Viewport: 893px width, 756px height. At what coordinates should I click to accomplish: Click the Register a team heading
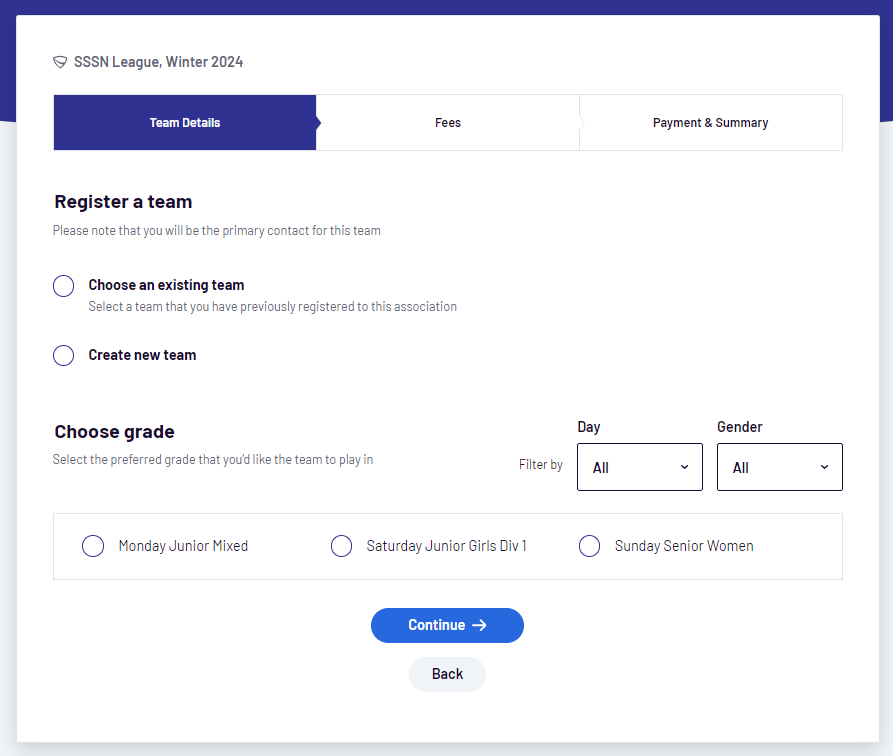pos(123,202)
